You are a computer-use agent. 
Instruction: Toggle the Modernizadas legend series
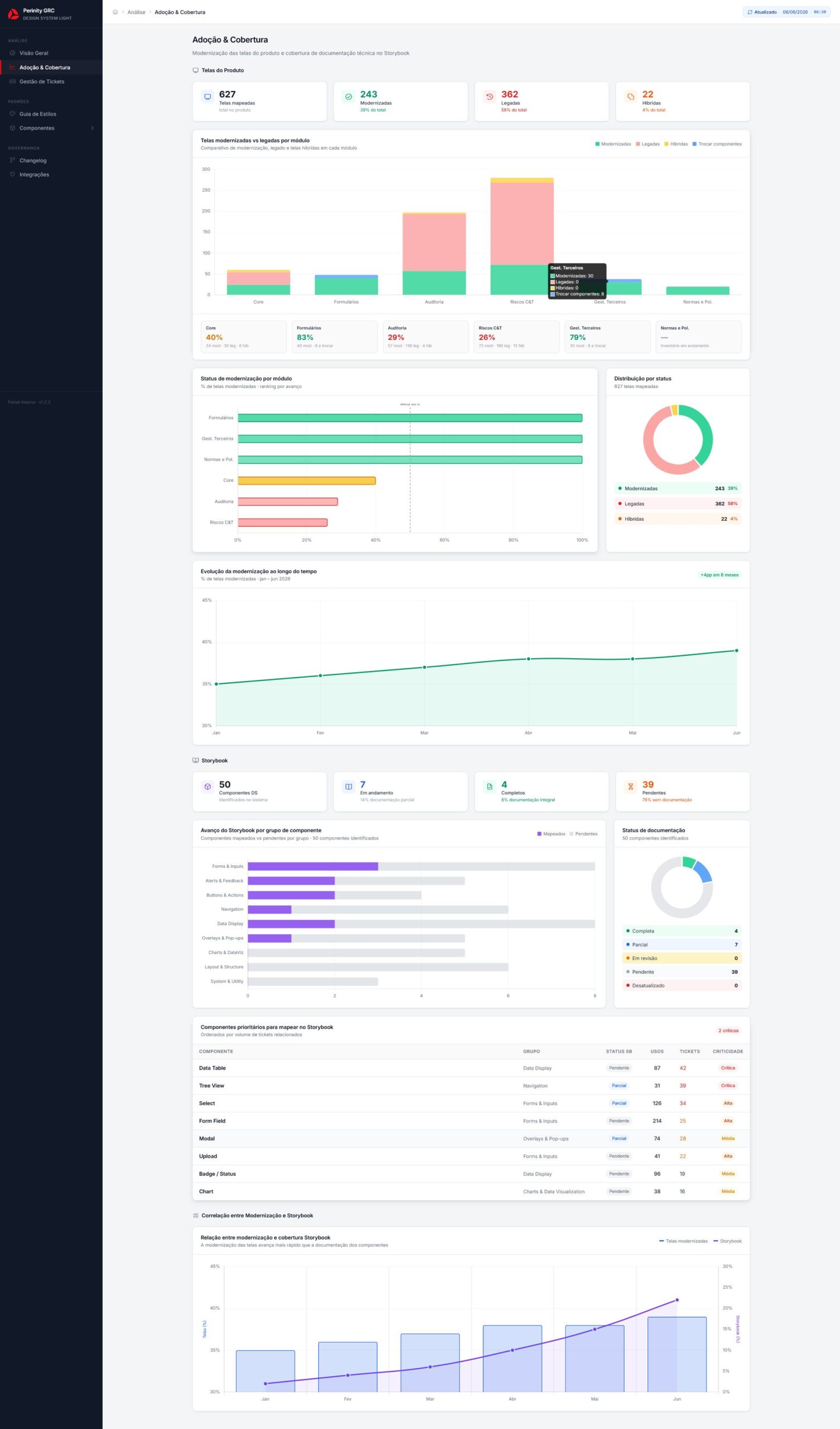tap(613, 144)
